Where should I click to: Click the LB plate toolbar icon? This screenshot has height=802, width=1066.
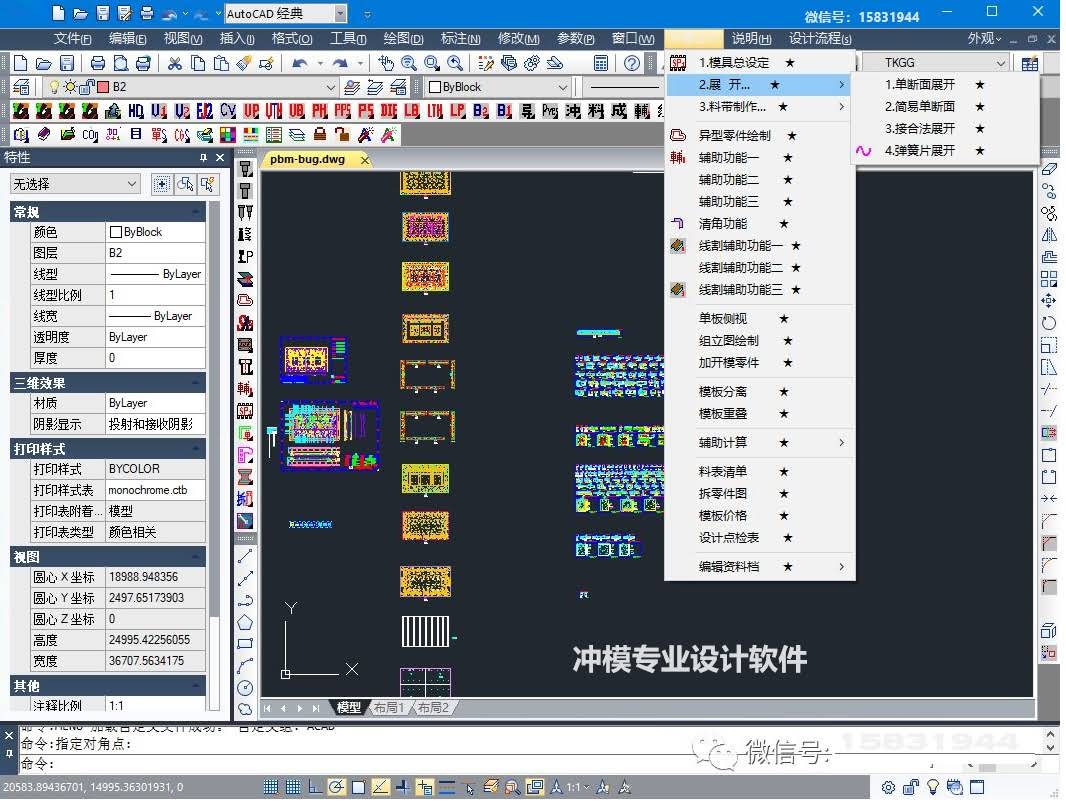pyautogui.click(x=412, y=111)
